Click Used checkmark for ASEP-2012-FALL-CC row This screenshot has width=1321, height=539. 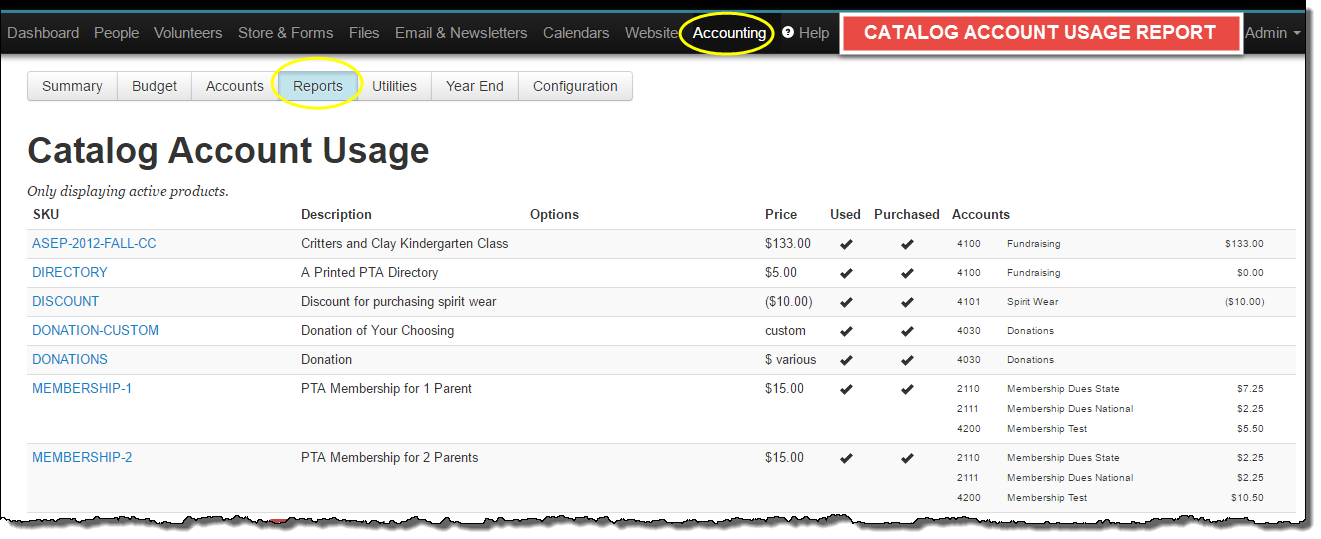[846, 244]
